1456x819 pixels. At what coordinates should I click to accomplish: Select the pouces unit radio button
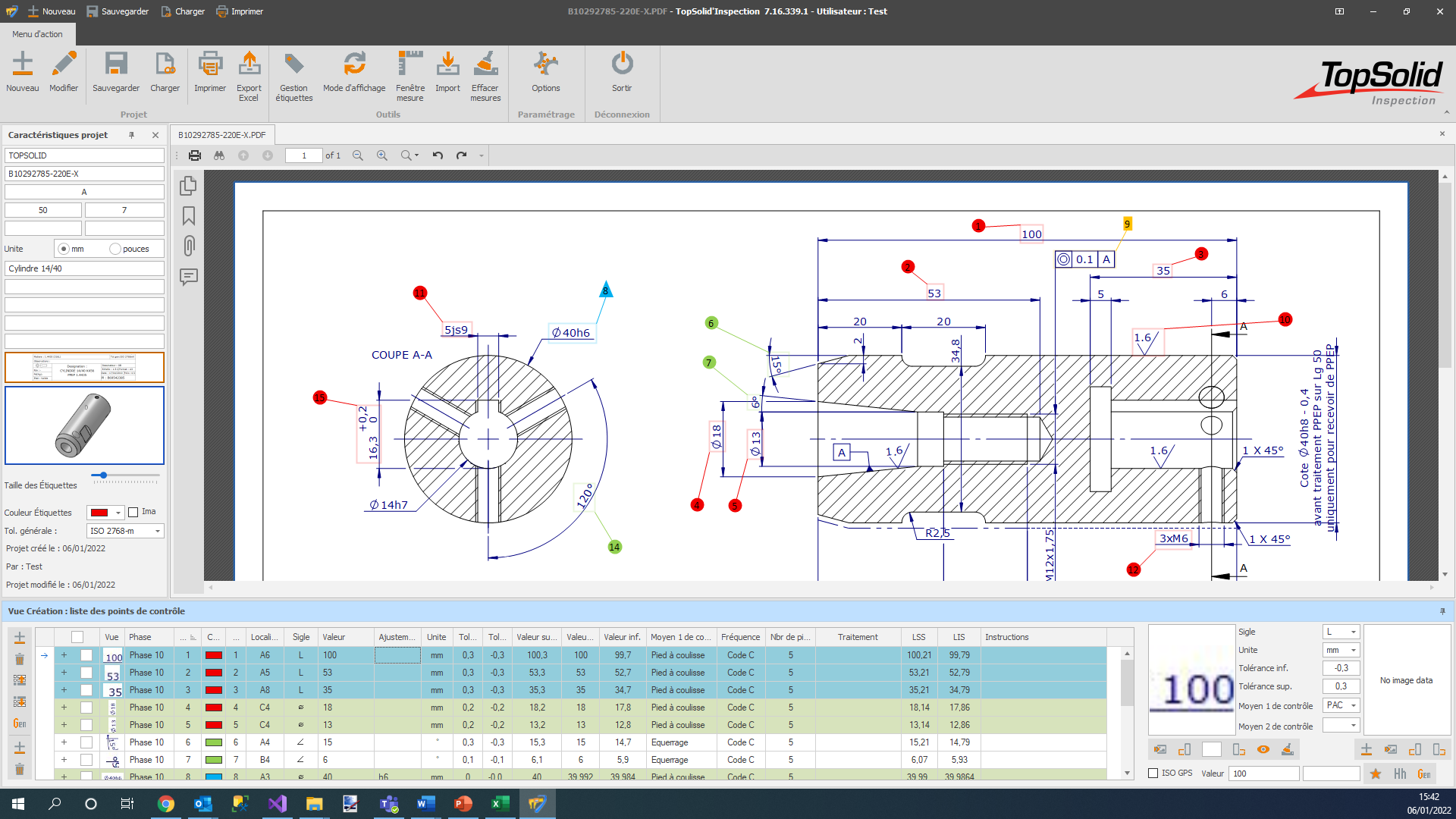pos(115,249)
